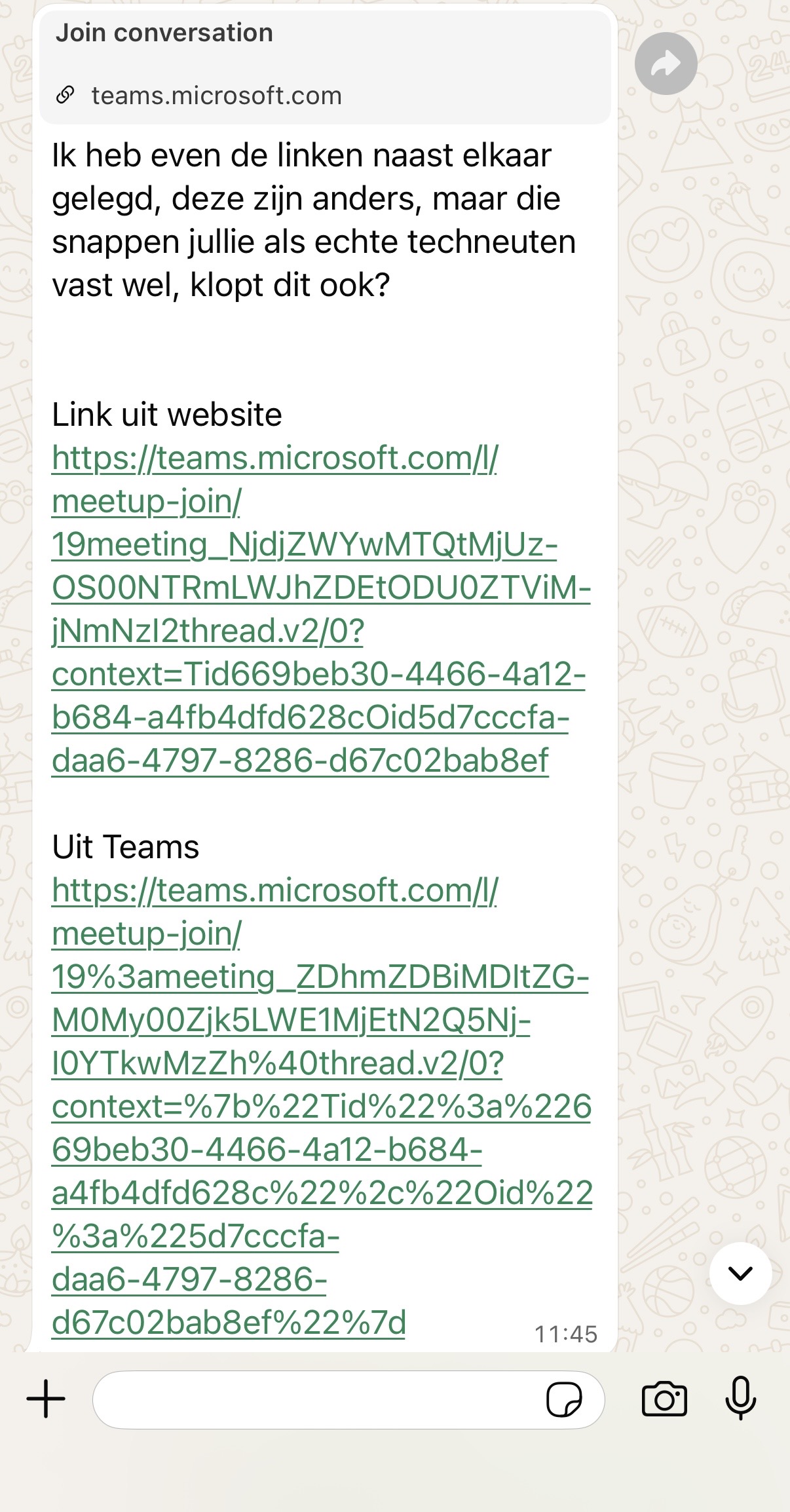The width and height of the screenshot is (790, 1512).
Task: Click the "Uit Teams" label
Action: [x=126, y=847]
